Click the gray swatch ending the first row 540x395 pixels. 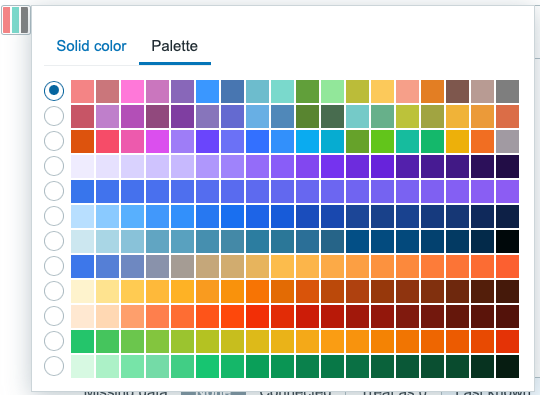[507, 91]
